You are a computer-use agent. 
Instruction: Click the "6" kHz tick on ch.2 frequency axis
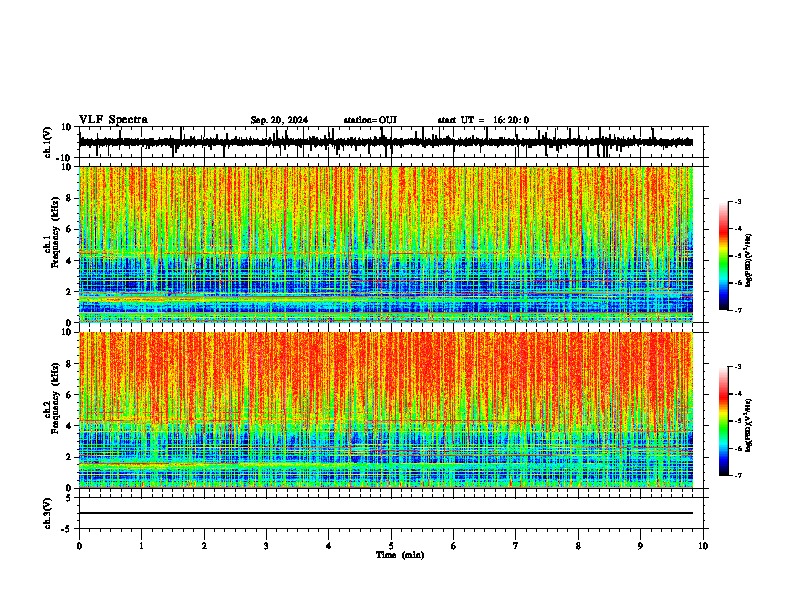click(x=70, y=395)
